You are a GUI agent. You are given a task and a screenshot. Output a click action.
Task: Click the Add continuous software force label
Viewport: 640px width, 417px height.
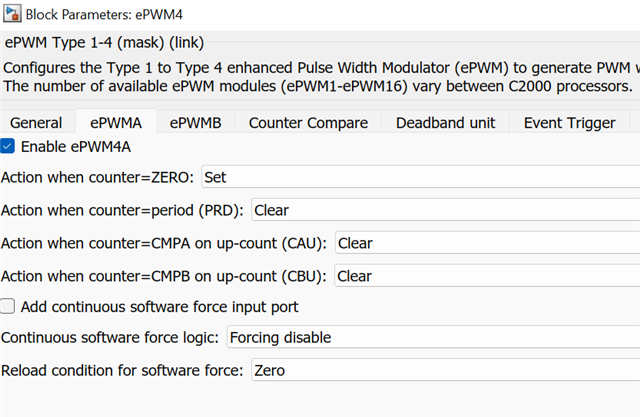(x=160, y=307)
